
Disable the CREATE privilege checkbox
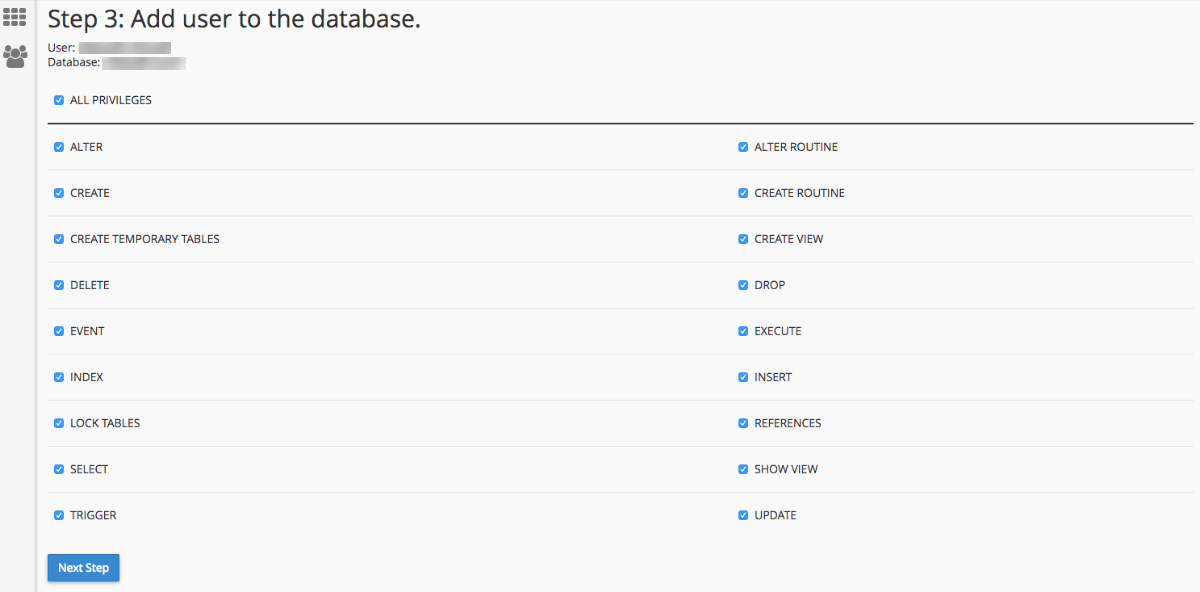tap(59, 193)
